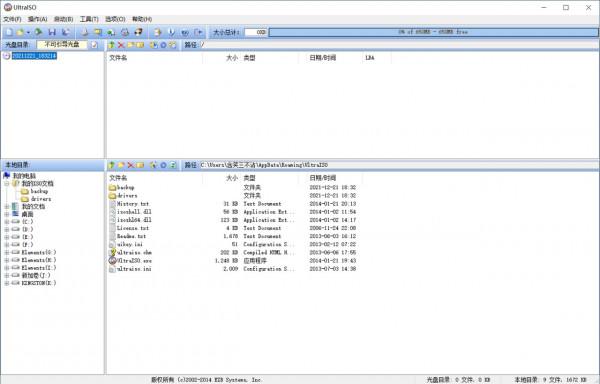This screenshot has width=600, height=384.
Task: Click 日期/时间 column header in upper file list
Action: click(330, 58)
